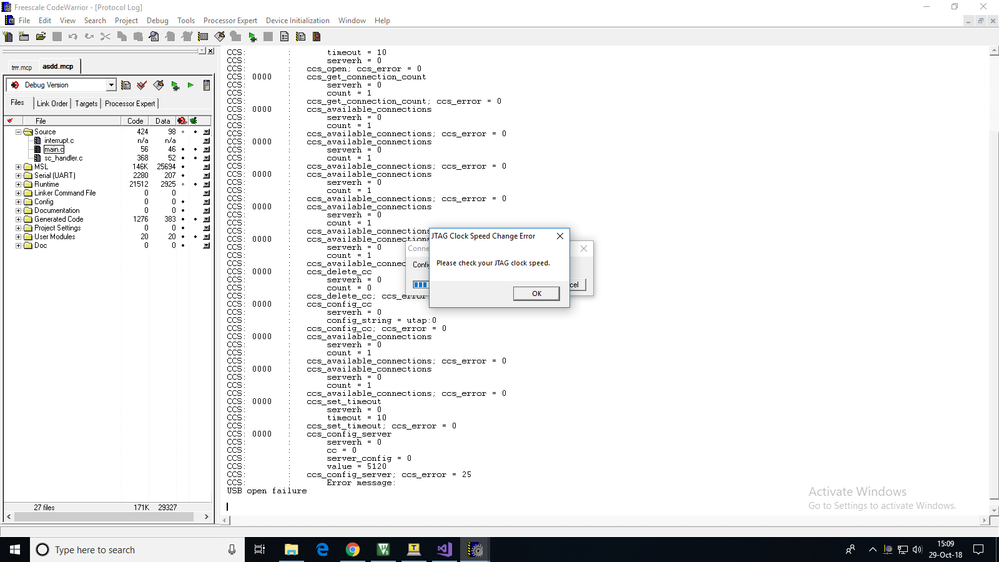
Task: Click the Debug icon in main toolbar
Action: (x=252, y=37)
